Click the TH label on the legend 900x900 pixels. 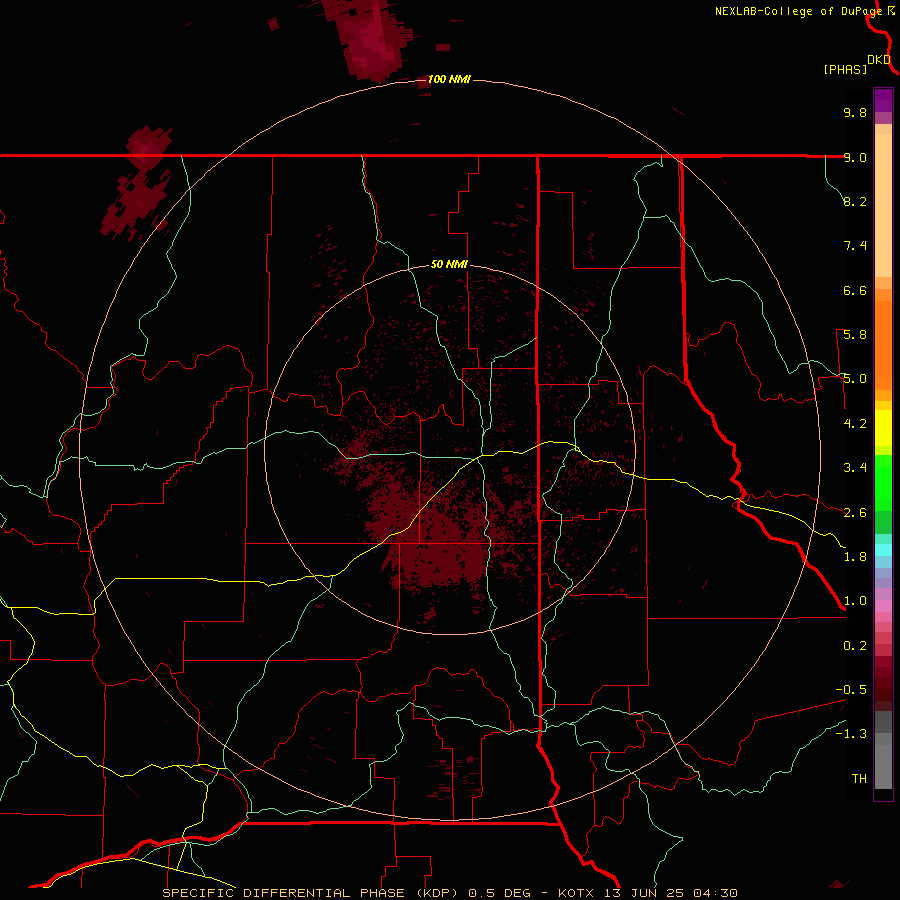(859, 779)
